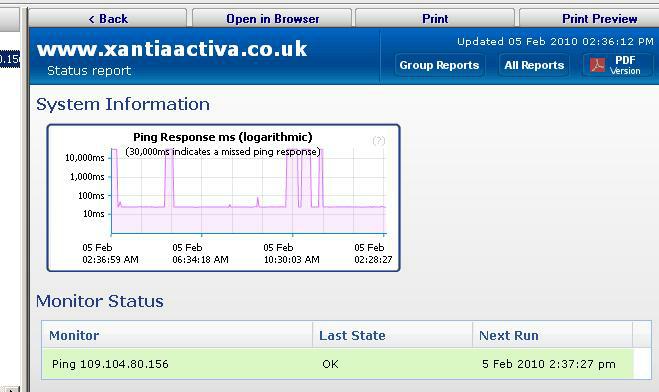Image resolution: width=659 pixels, height=392 pixels.
Task: Click the www.xantiaactiva.co.uk report title
Action: click(172, 49)
